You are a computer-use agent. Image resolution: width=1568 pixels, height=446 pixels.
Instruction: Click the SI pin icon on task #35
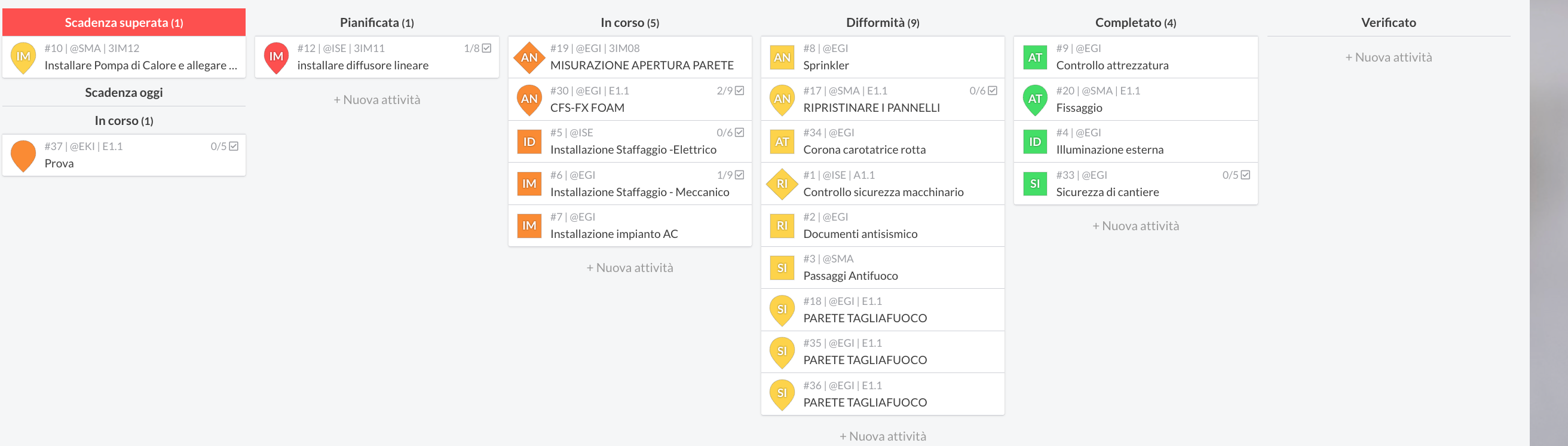(x=782, y=353)
